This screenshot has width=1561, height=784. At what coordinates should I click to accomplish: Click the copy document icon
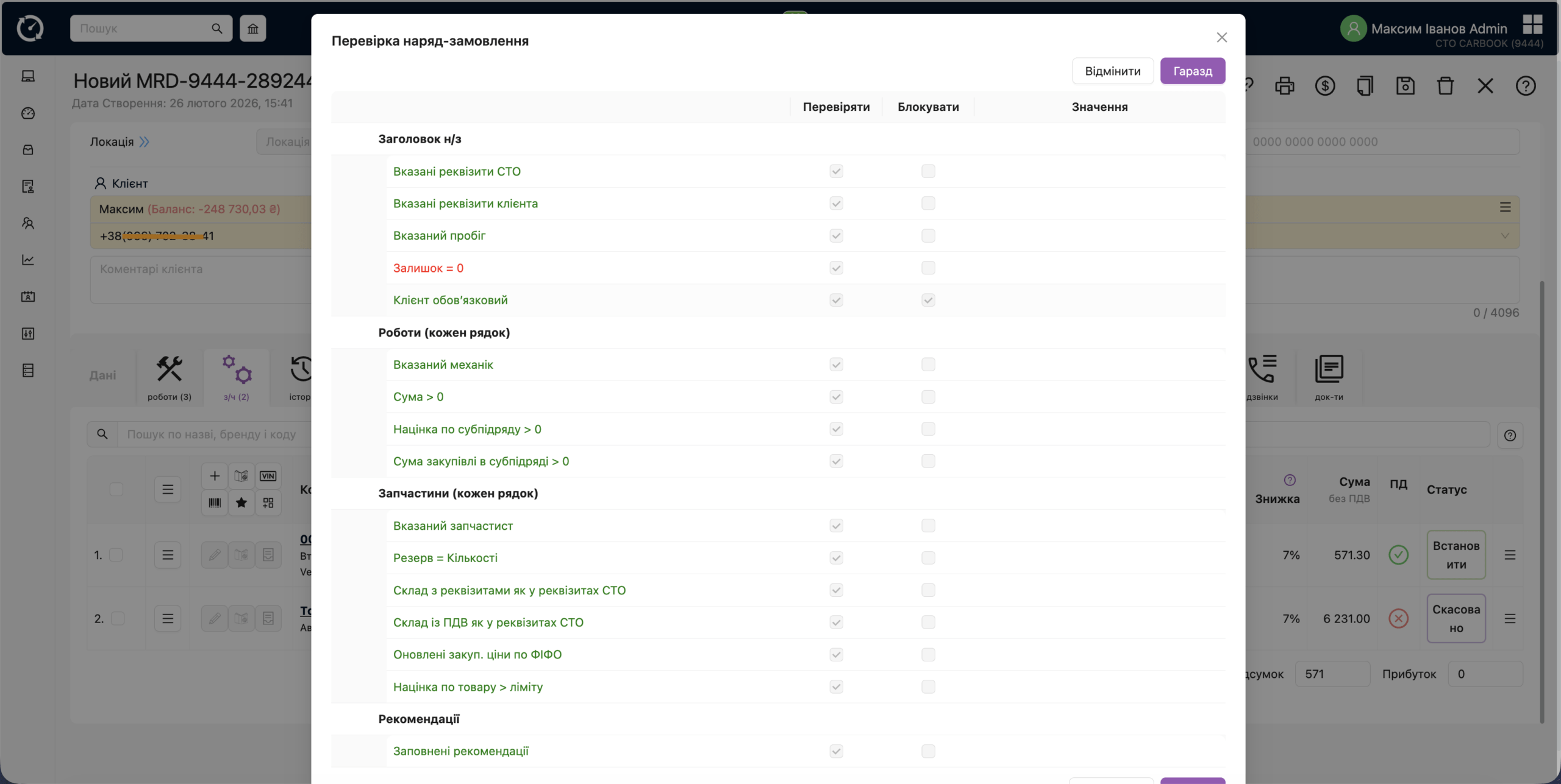tap(1365, 86)
